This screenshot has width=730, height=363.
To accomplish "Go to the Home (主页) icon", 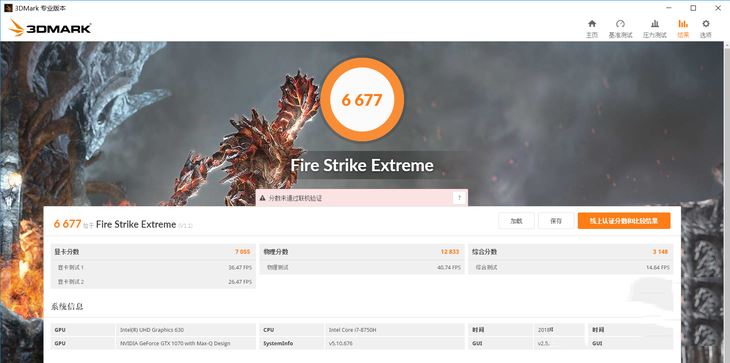I will 592,24.
